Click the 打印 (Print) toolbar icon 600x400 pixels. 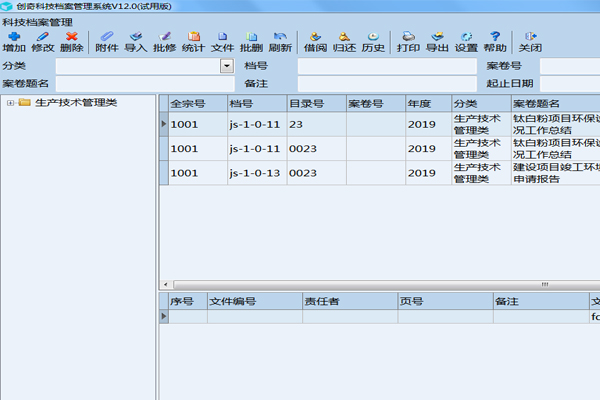[x=408, y=41]
